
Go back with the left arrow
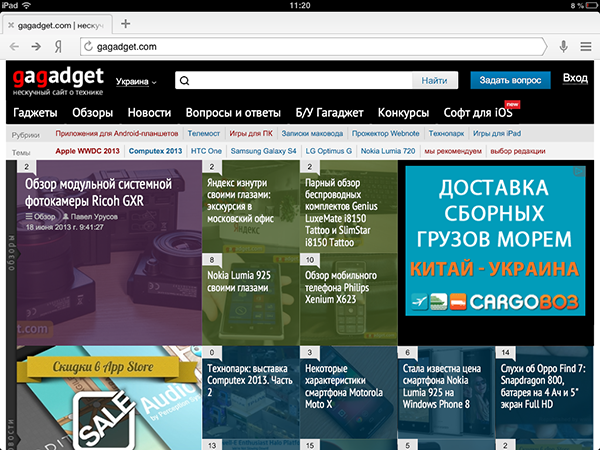(x=14, y=47)
